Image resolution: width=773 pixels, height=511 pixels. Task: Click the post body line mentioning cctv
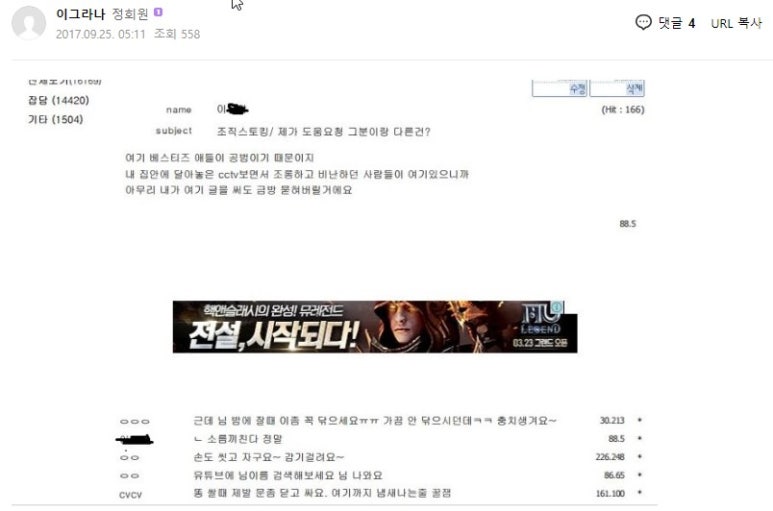point(297,174)
